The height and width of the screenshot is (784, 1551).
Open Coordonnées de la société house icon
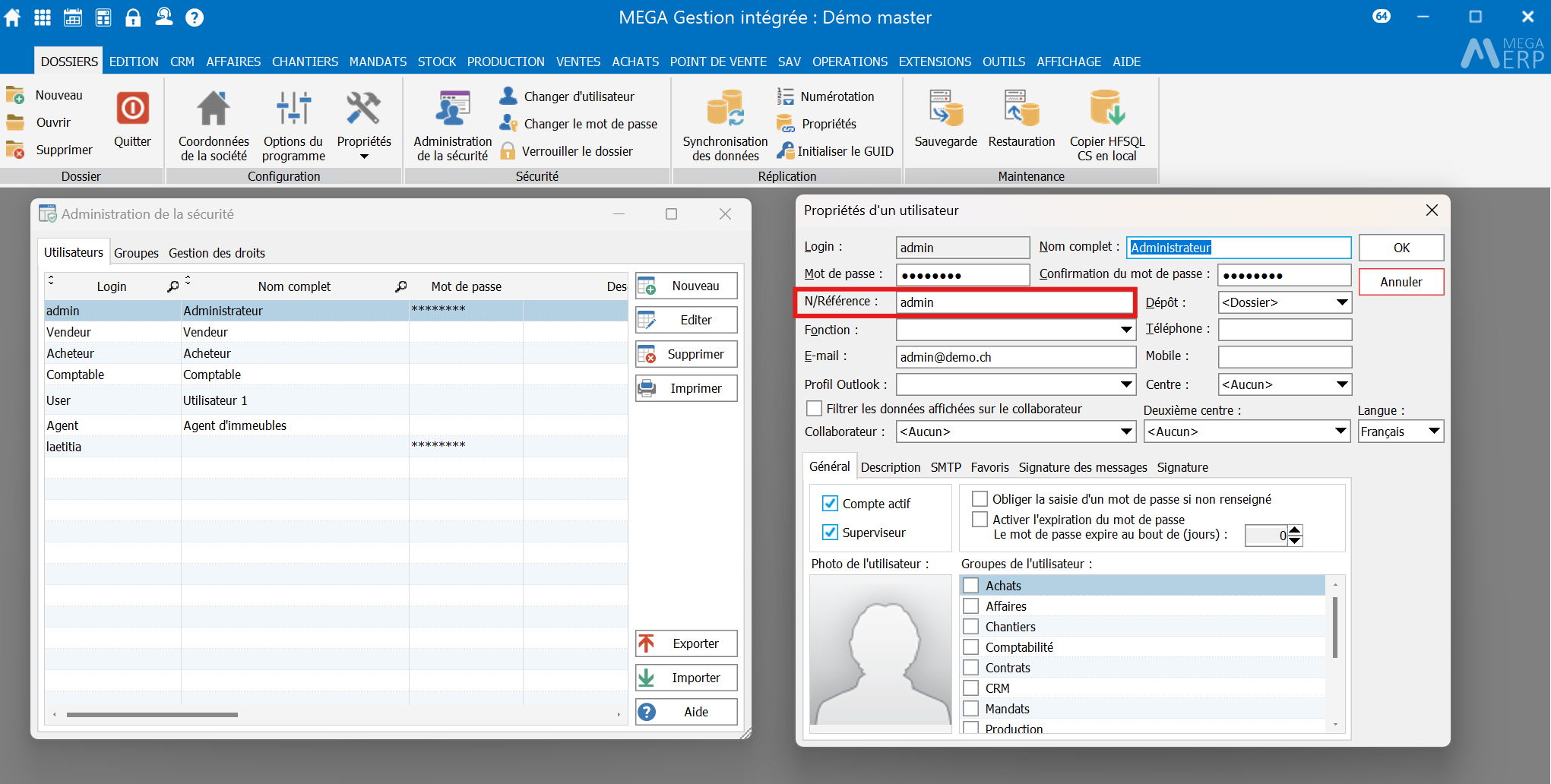(x=214, y=109)
